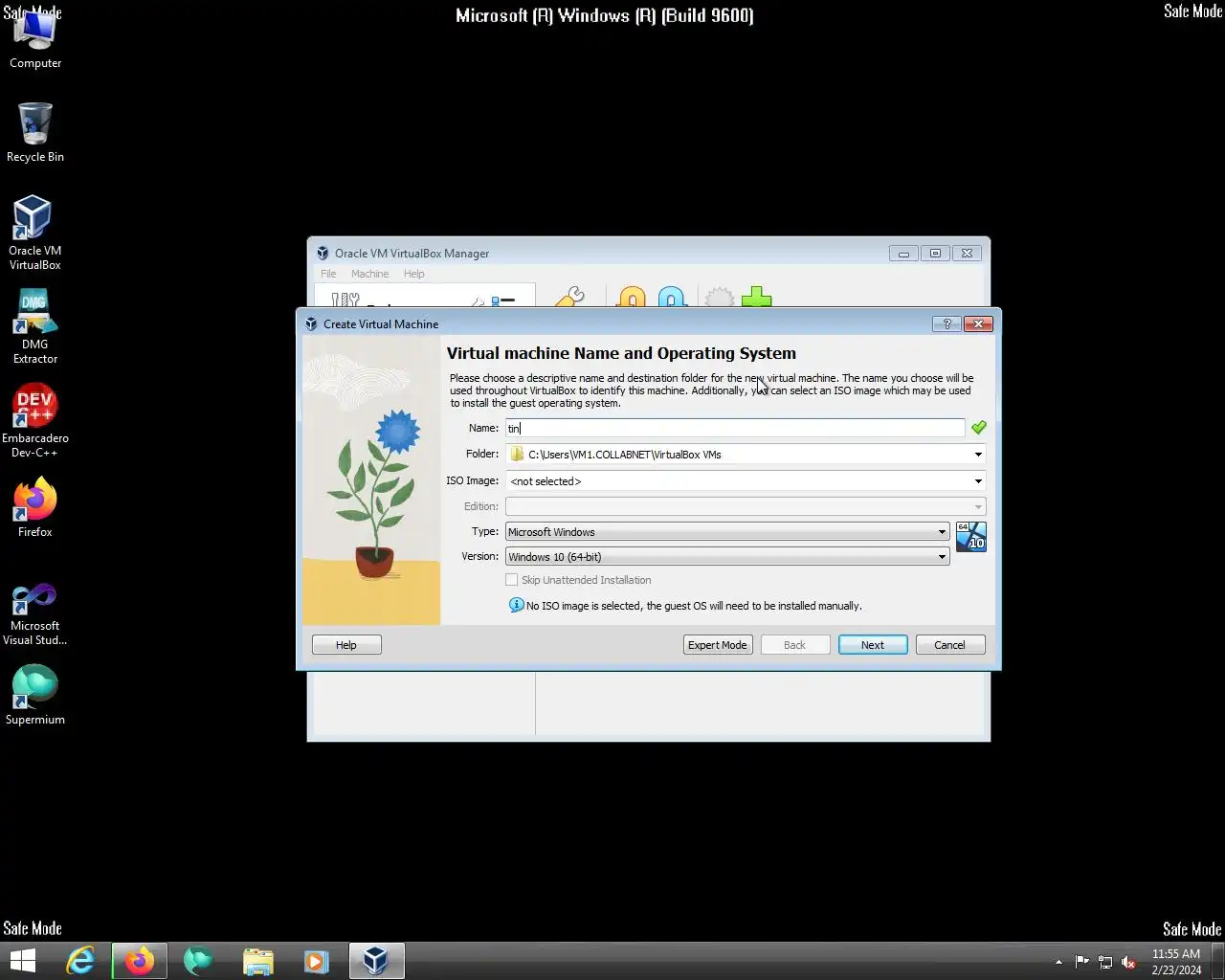Open the Computer desktop icon
Image resolution: width=1225 pixels, height=980 pixels.
[x=35, y=38]
